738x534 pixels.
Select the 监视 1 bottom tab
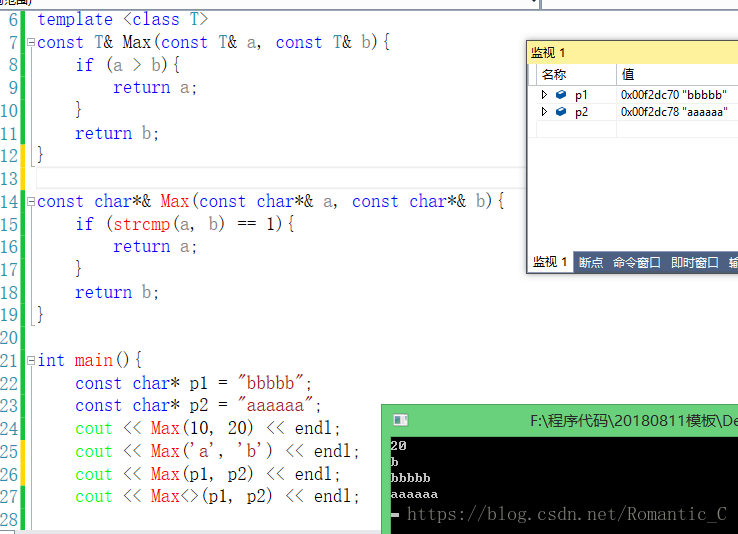click(550, 262)
